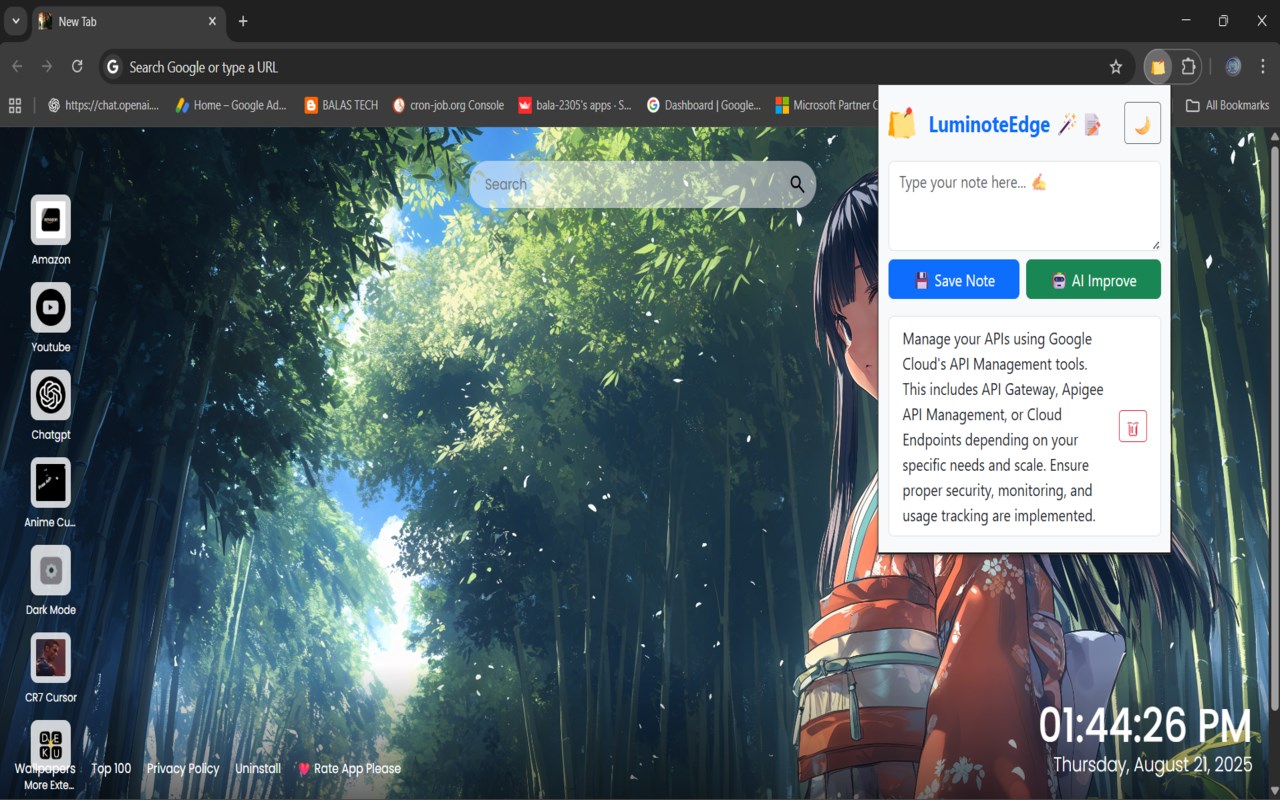Open the Youtube shortcut icon
Screen dimensions: 1280x800
[51, 307]
